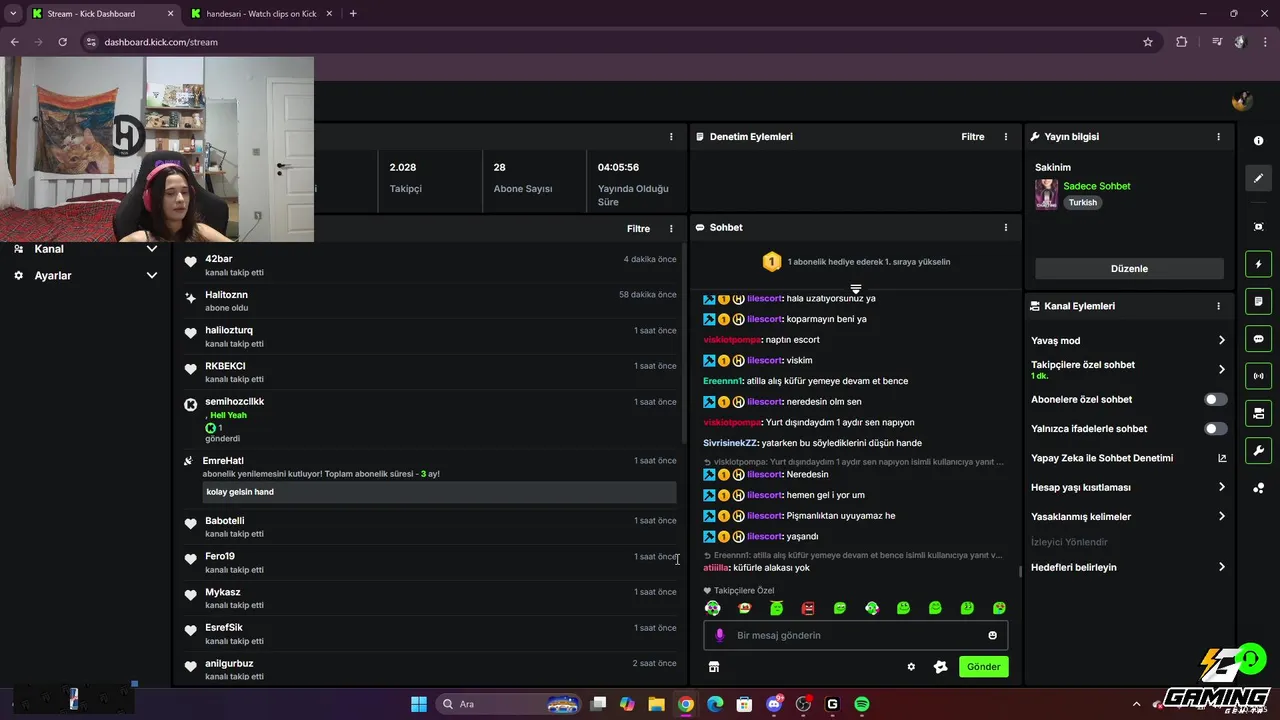Open browser extensions puzzle icon
This screenshot has height=720, width=1280.
pos(1182,42)
